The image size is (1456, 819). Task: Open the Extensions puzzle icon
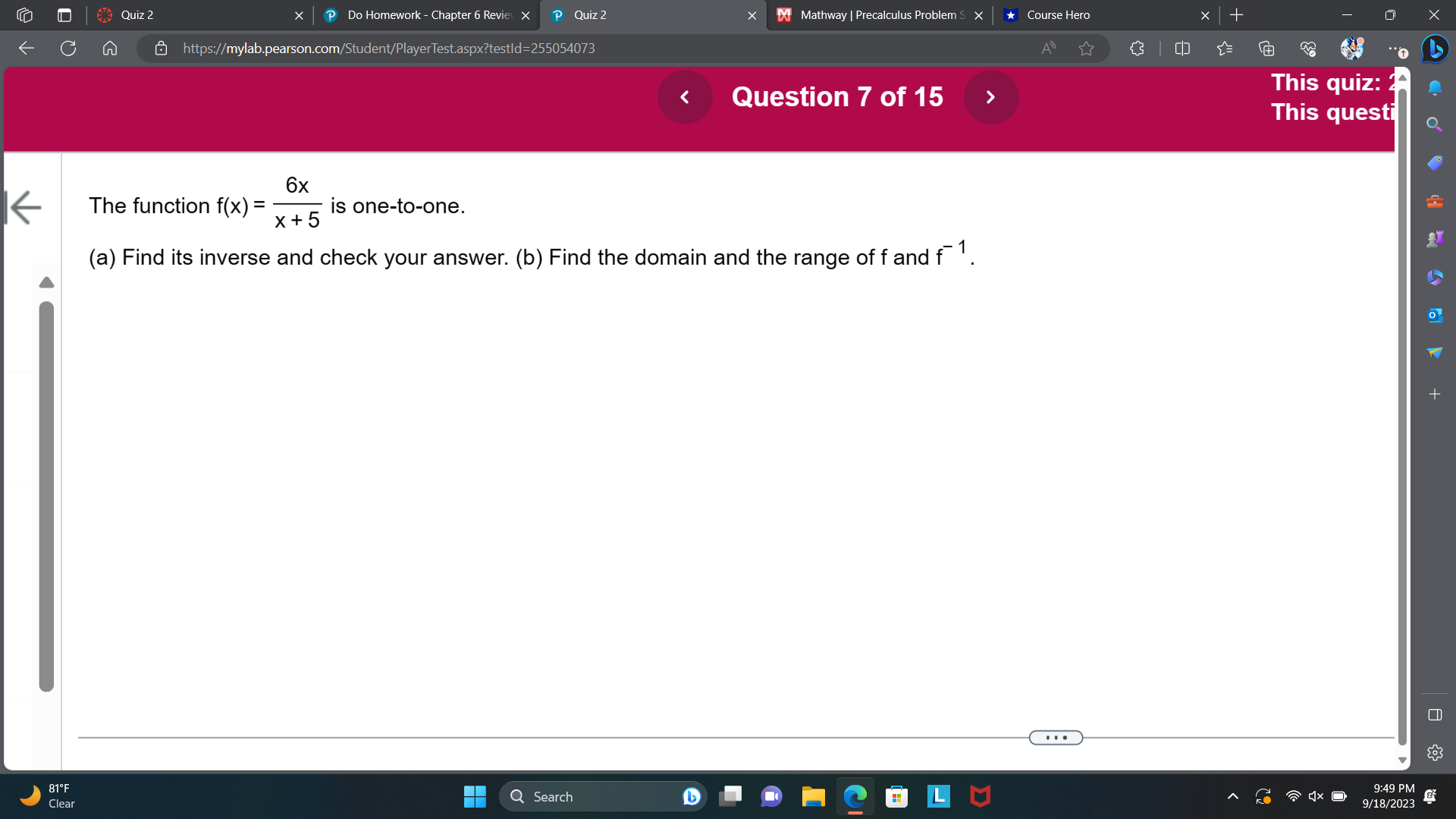1136,48
